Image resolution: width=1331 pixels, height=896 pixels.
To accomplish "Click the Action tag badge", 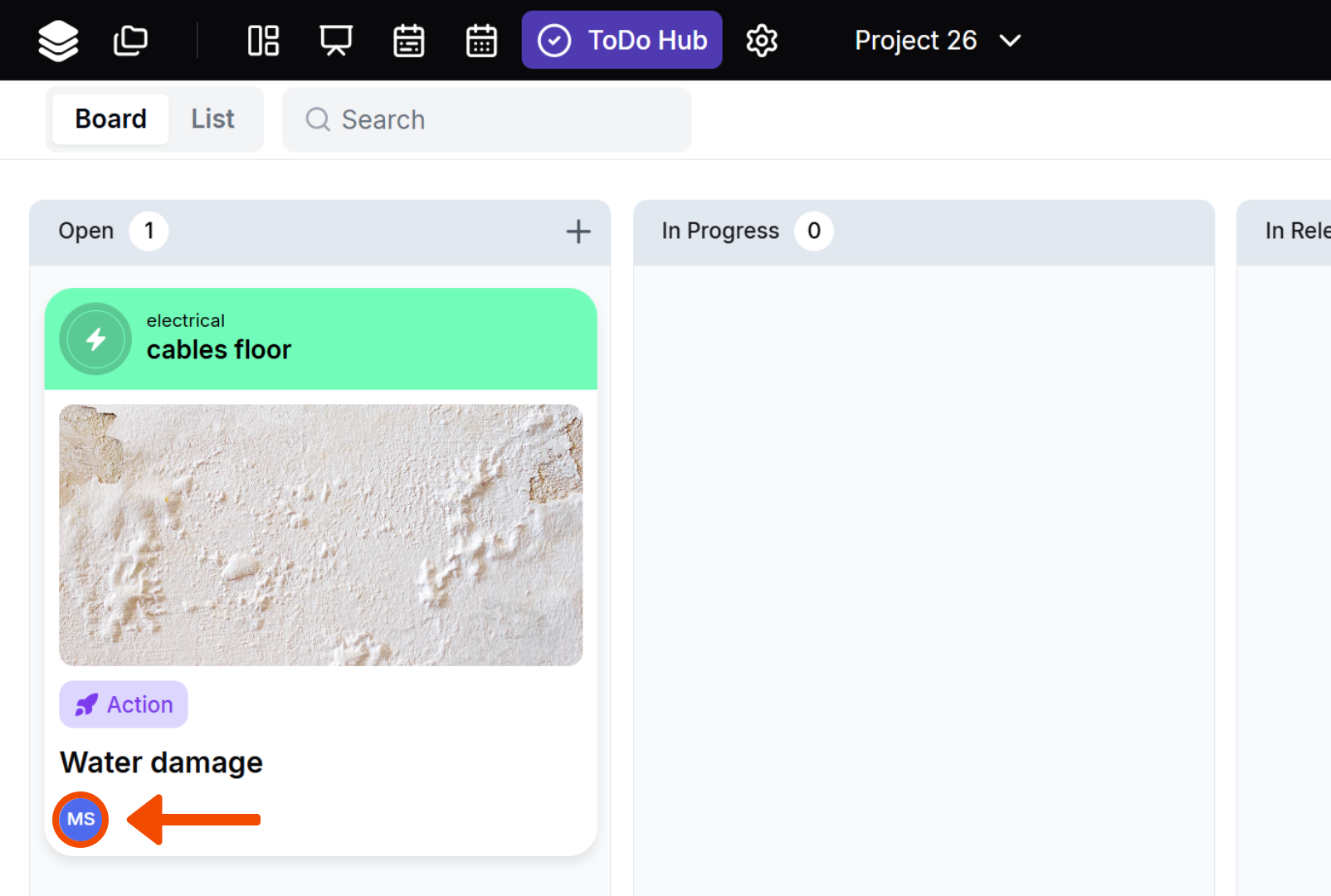I will click(124, 704).
